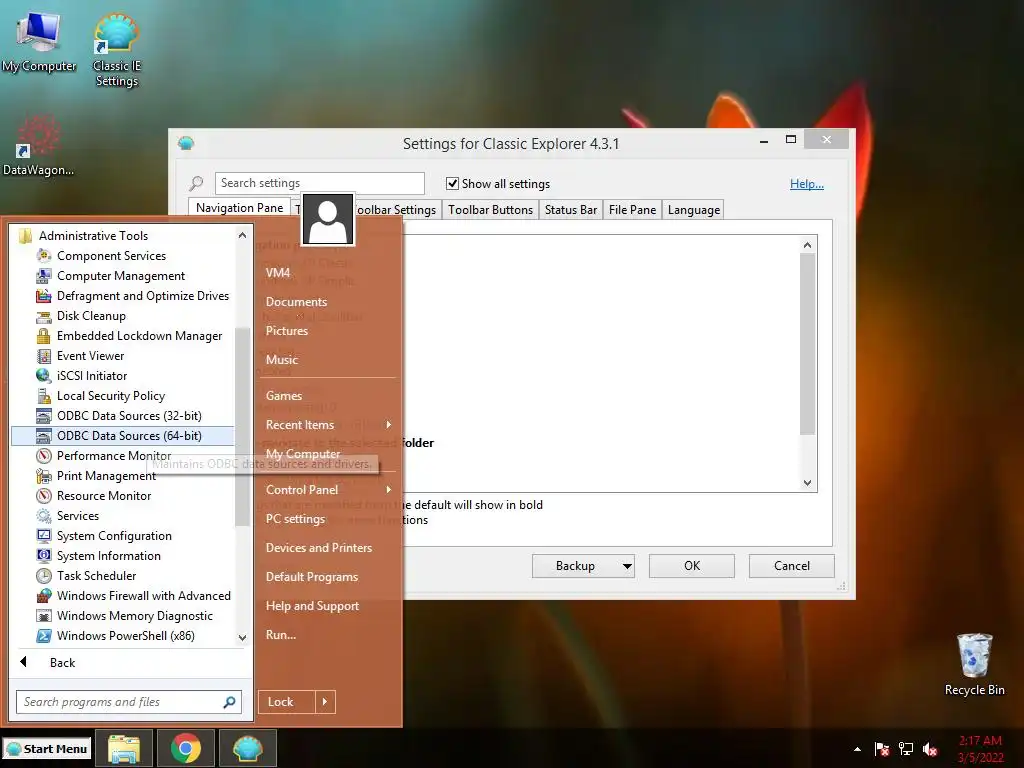Open Devices and Printers menu item
Image resolution: width=1024 pixels, height=768 pixels.
(319, 548)
